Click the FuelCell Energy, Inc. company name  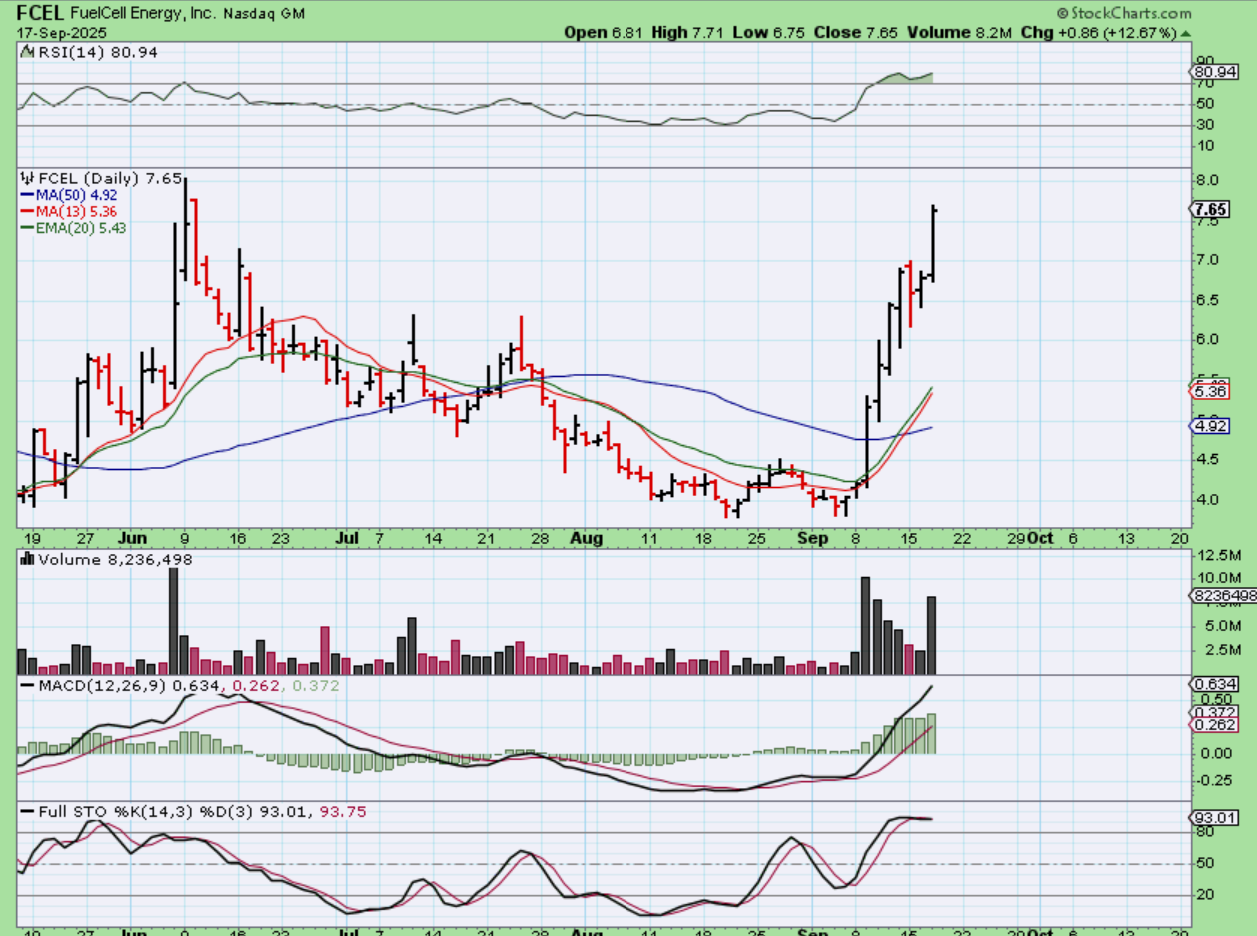pyautogui.click(x=145, y=14)
